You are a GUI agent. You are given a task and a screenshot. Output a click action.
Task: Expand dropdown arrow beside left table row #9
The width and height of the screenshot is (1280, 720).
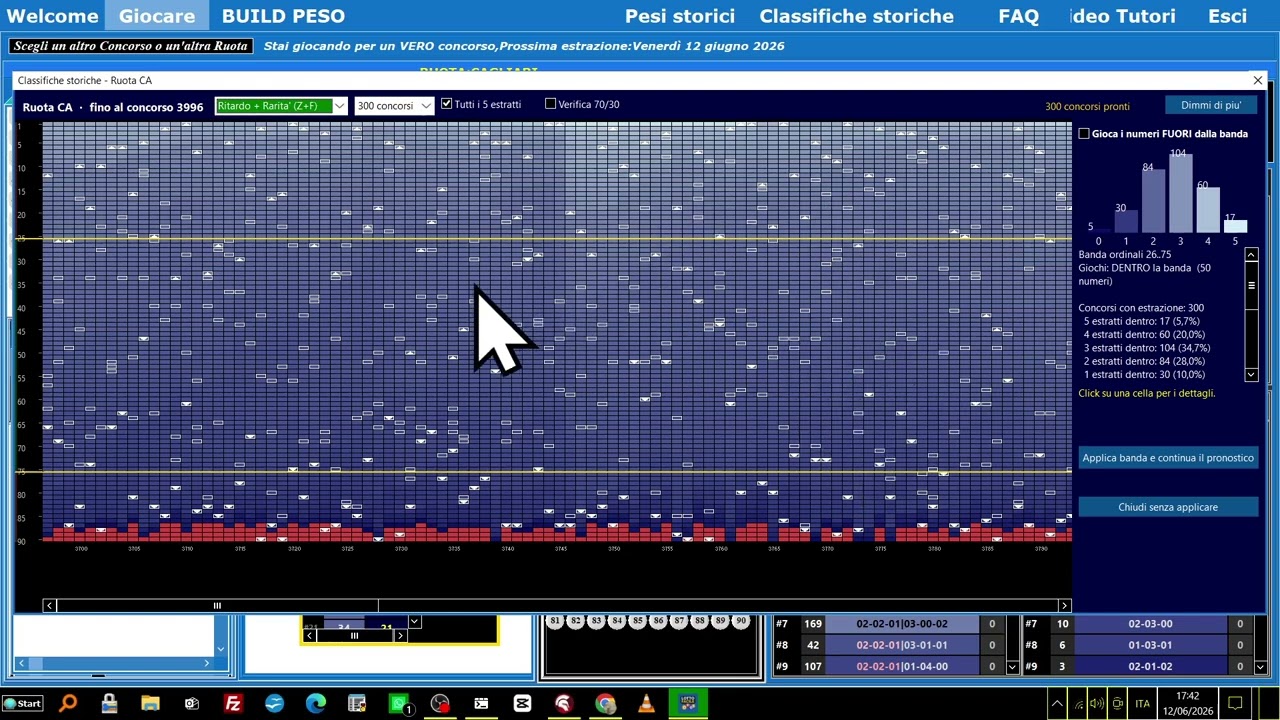tap(1012, 666)
